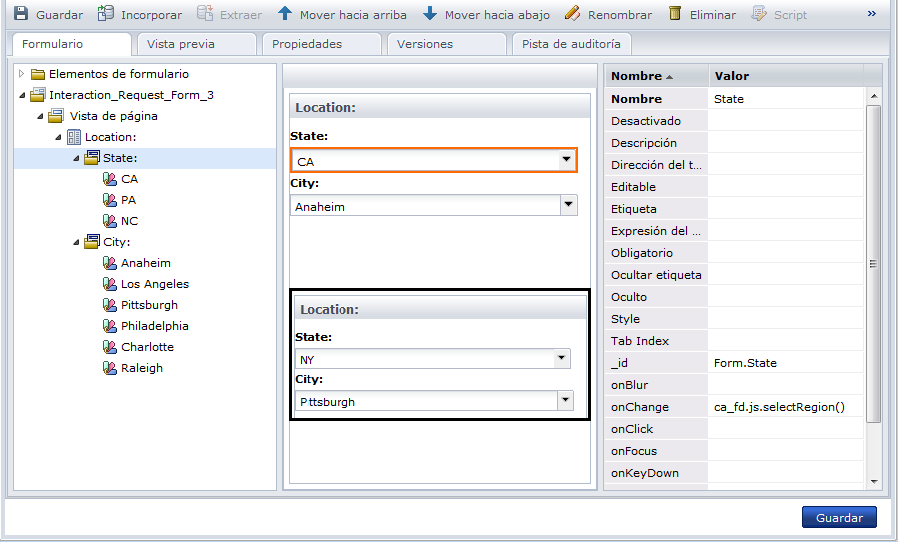898x542 pixels.
Task: Click the City field icon in tree
Action: click(92, 242)
